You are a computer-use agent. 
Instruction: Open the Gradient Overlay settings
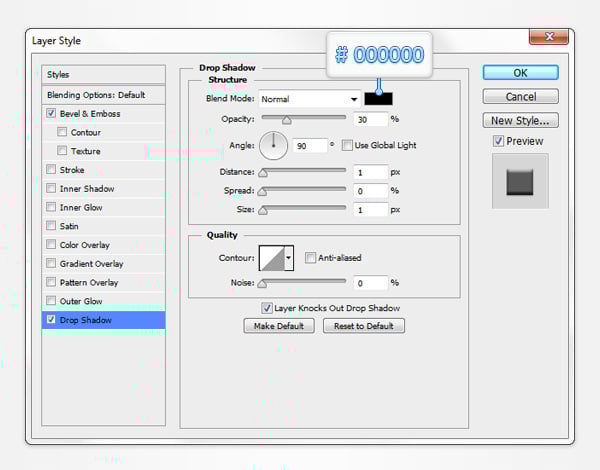91,264
